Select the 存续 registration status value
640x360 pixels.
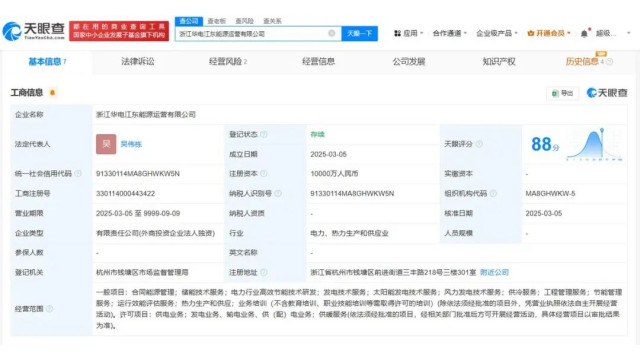317,134
